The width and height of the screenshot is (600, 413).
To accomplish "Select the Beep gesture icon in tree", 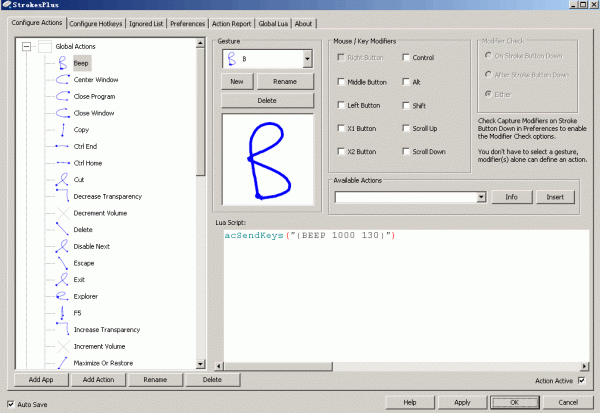I will [62, 63].
